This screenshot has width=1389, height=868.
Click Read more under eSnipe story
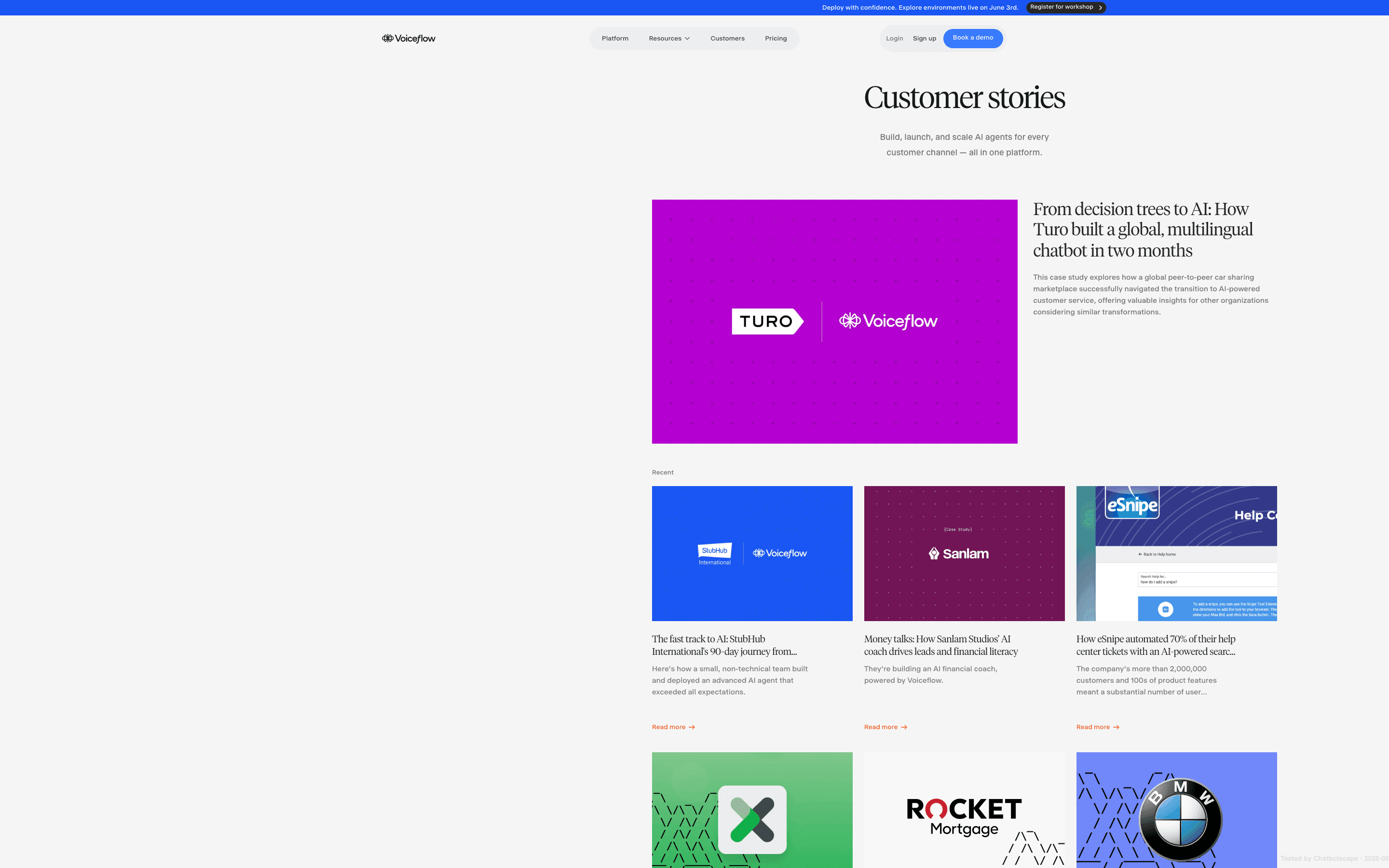pos(1097,727)
